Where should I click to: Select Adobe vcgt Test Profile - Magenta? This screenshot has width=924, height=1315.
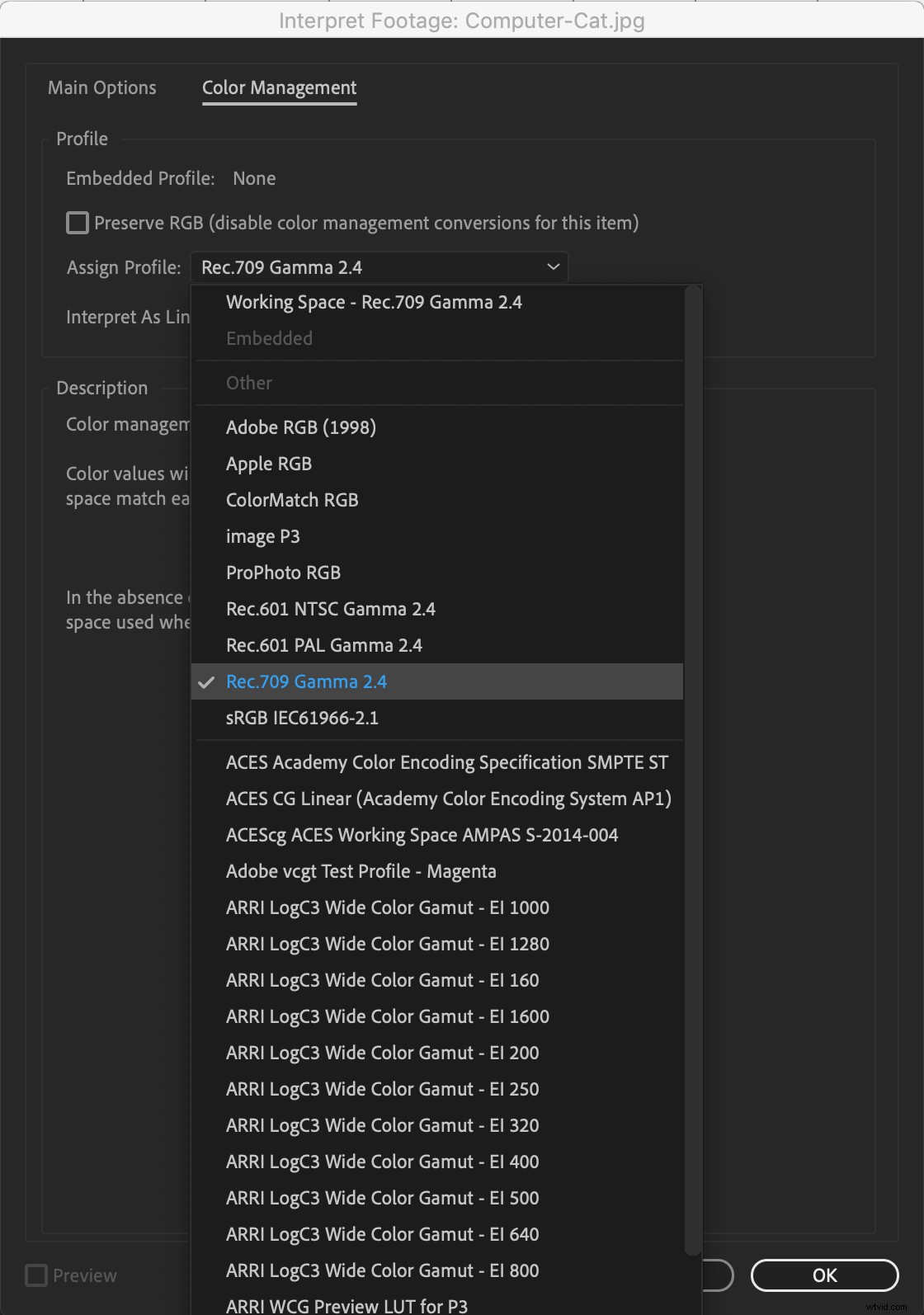point(437,871)
